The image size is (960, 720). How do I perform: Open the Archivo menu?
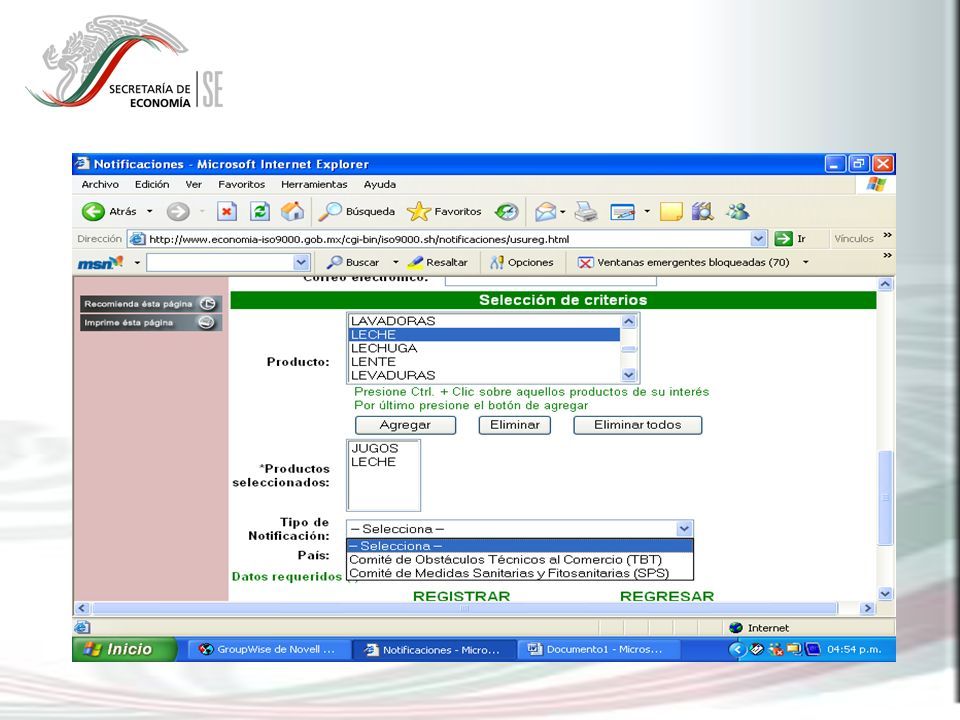pyautogui.click(x=100, y=184)
